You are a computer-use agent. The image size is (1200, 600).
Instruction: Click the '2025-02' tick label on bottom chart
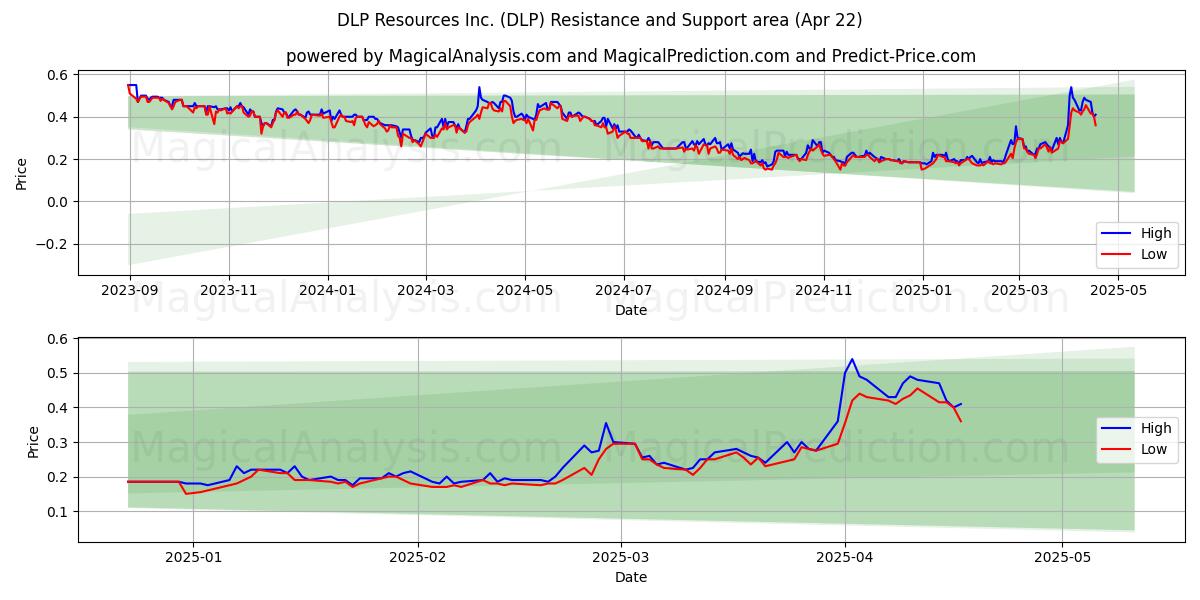(418, 558)
